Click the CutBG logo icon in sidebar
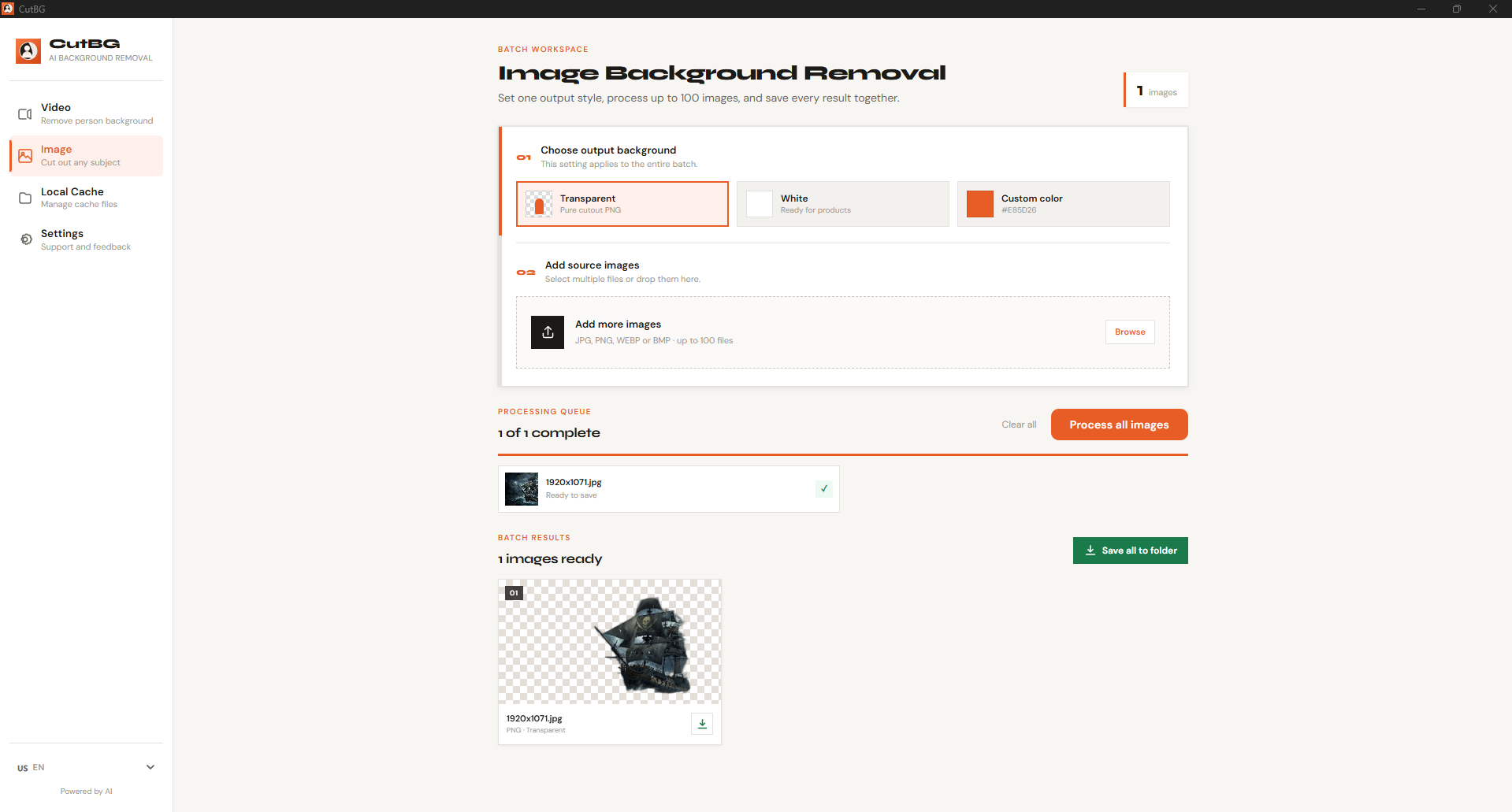This screenshot has height=812, width=1512. tap(28, 51)
